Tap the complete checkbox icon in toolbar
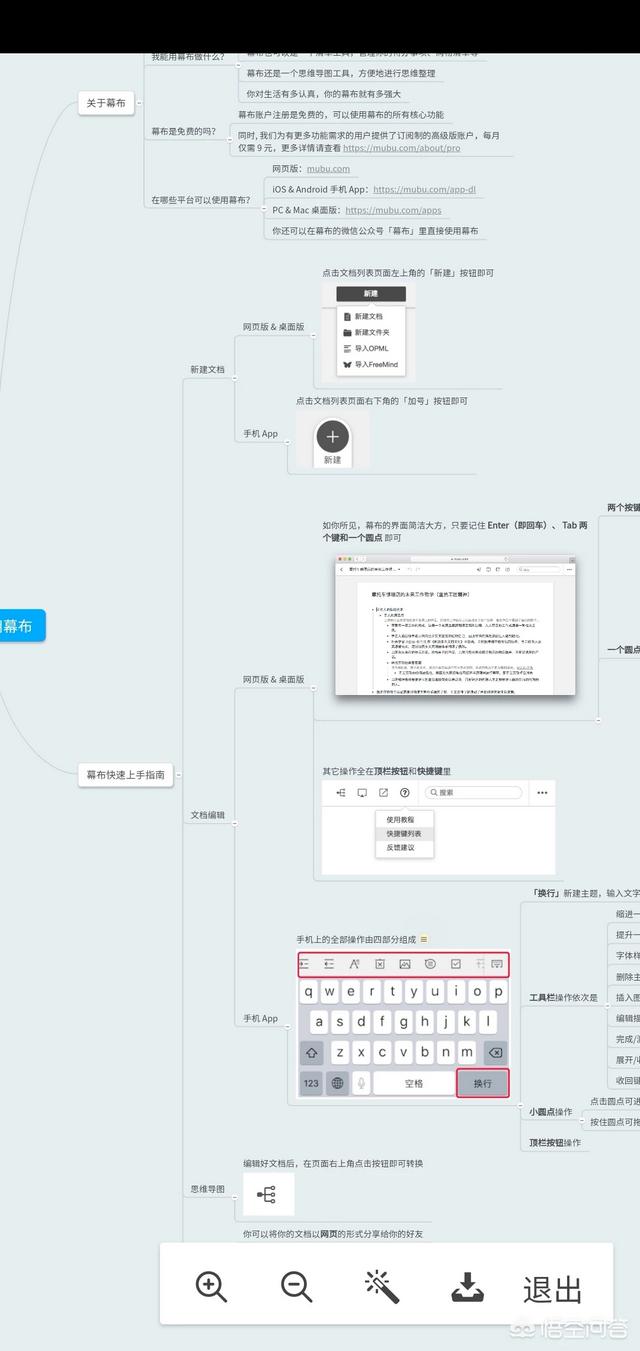 click(456, 964)
